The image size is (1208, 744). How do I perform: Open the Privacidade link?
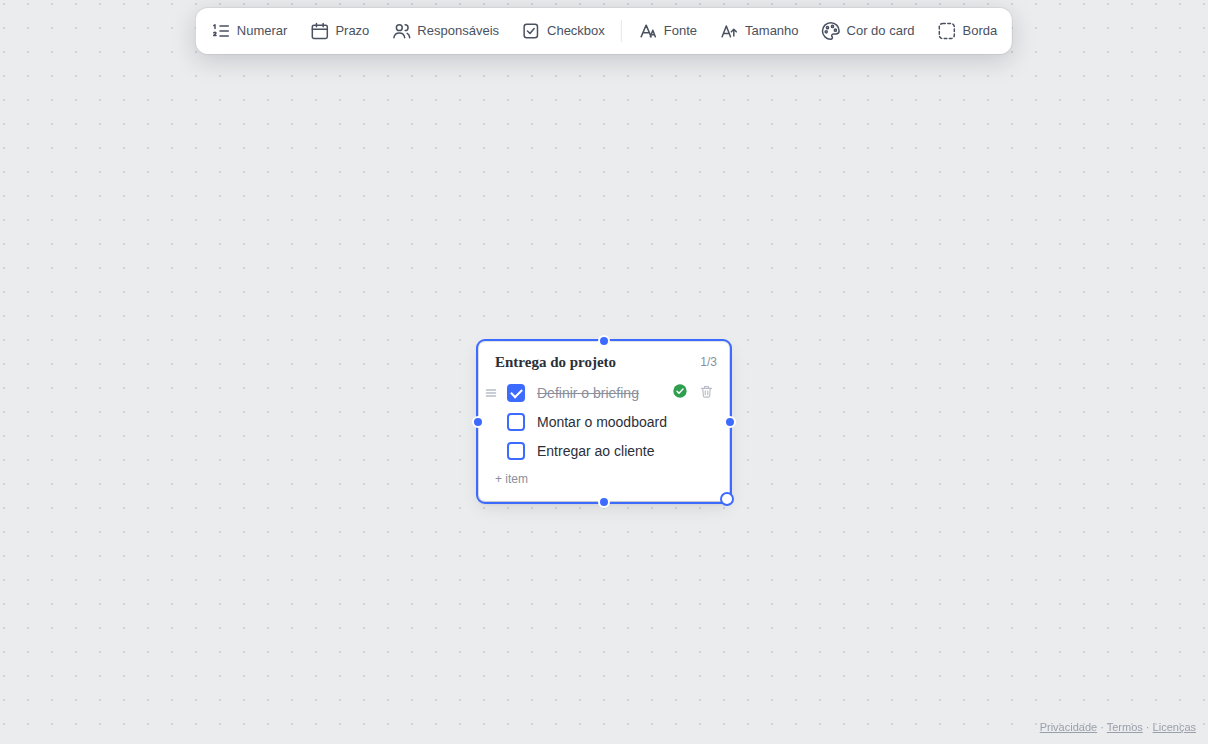tap(1068, 727)
